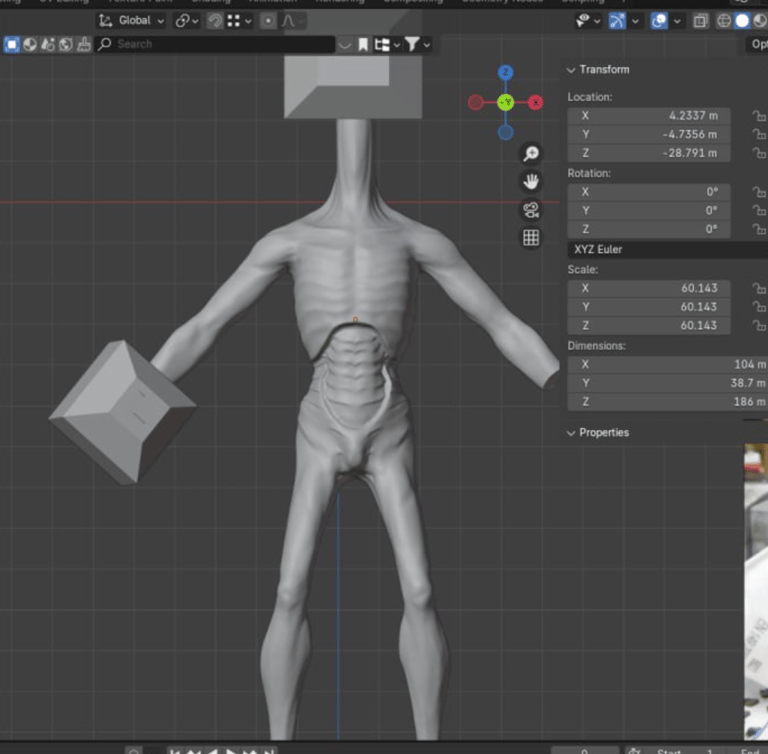Open the viewport overlays dropdown arrow
Viewport: 768px width, 754px height.
(677, 20)
